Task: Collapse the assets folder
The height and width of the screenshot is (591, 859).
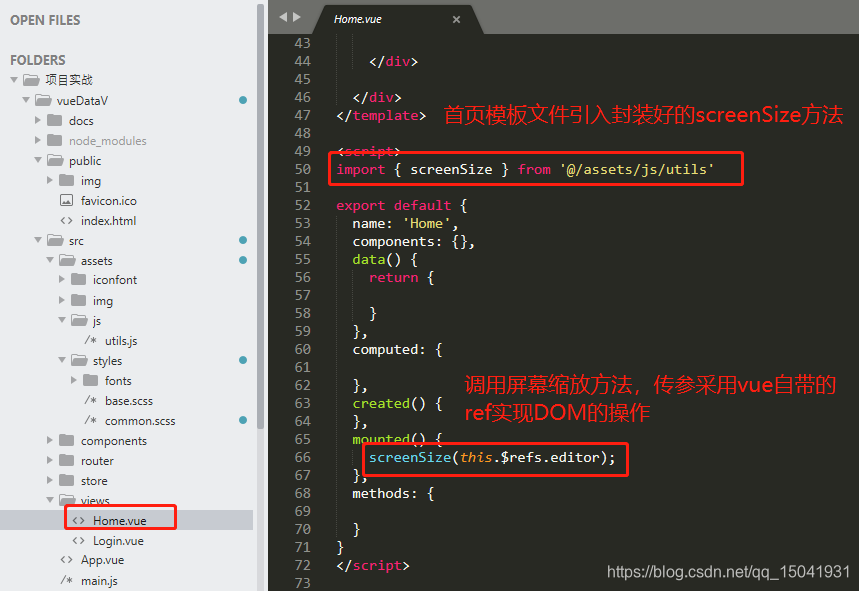Action: point(50,260)
